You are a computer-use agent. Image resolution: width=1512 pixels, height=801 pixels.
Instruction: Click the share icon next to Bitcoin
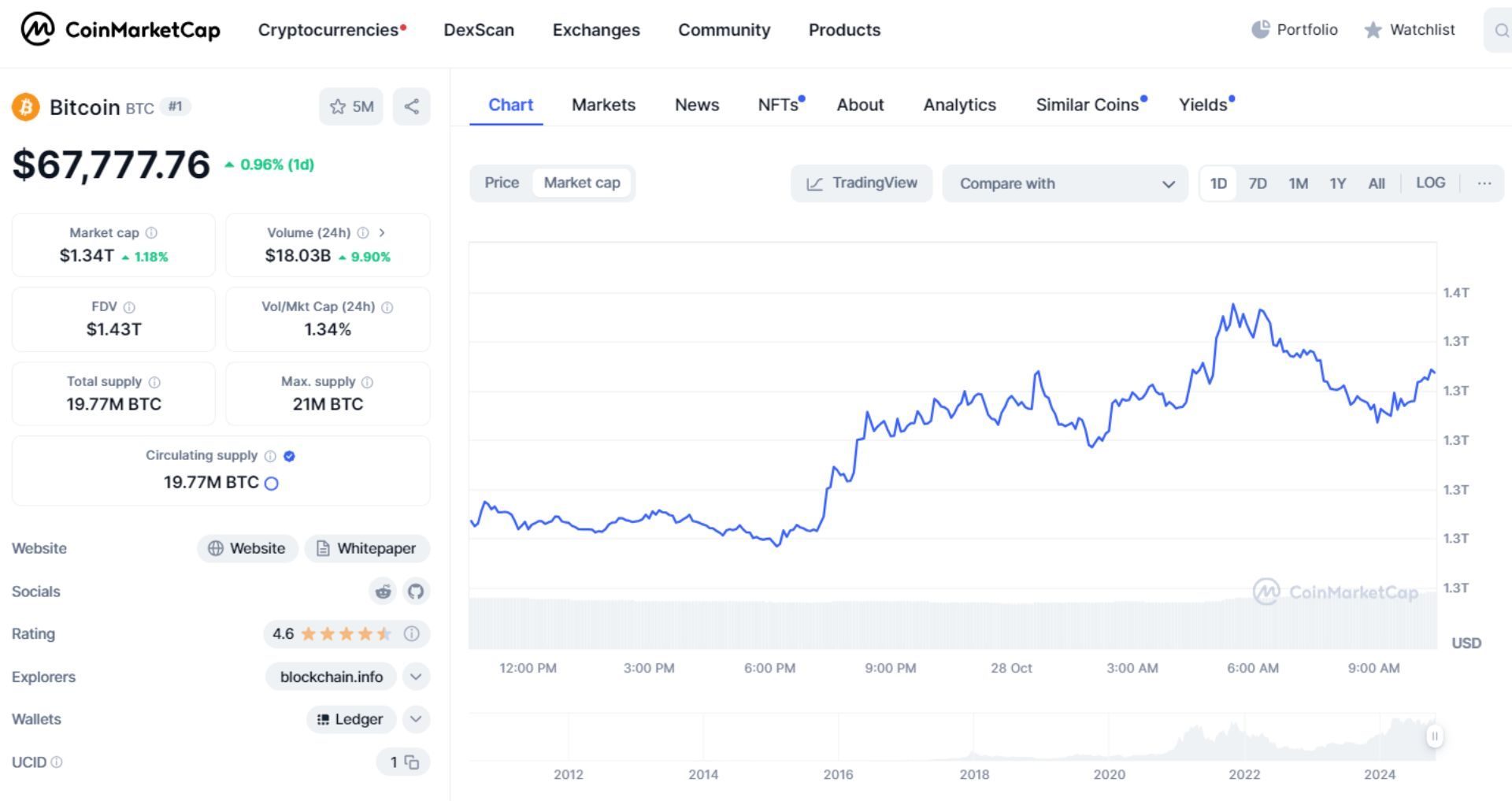pos(412,106)
